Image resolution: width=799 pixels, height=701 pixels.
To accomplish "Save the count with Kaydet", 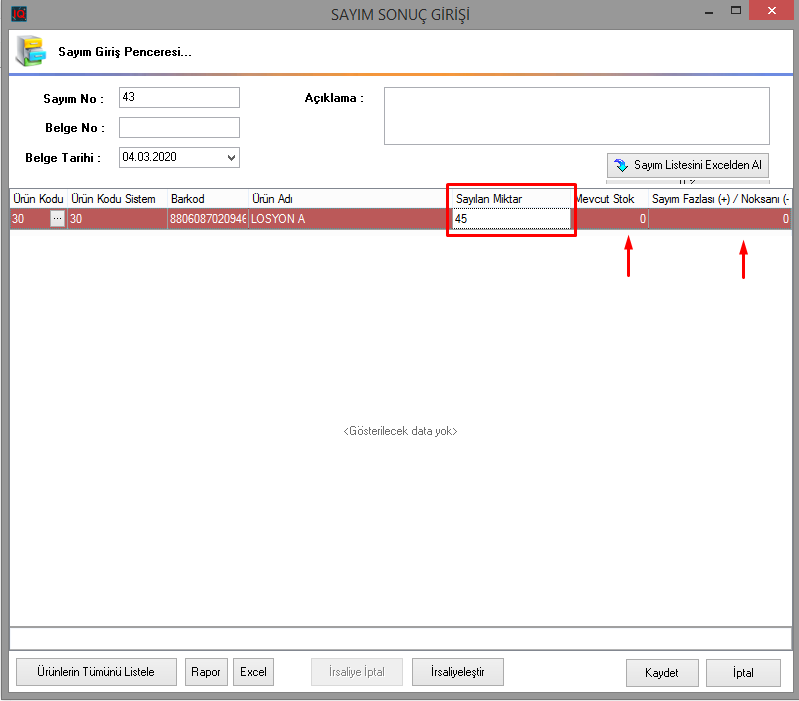I will [662, 673].
